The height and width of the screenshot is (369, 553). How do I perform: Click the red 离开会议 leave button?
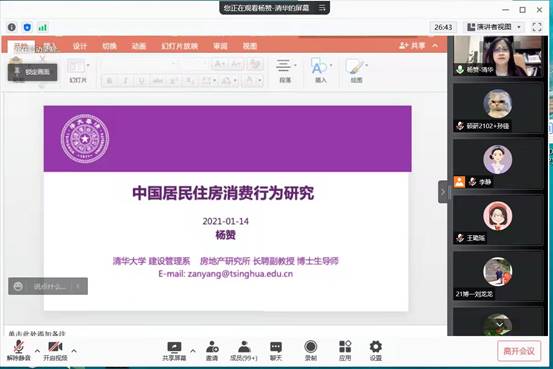click(x=519, y=351)
